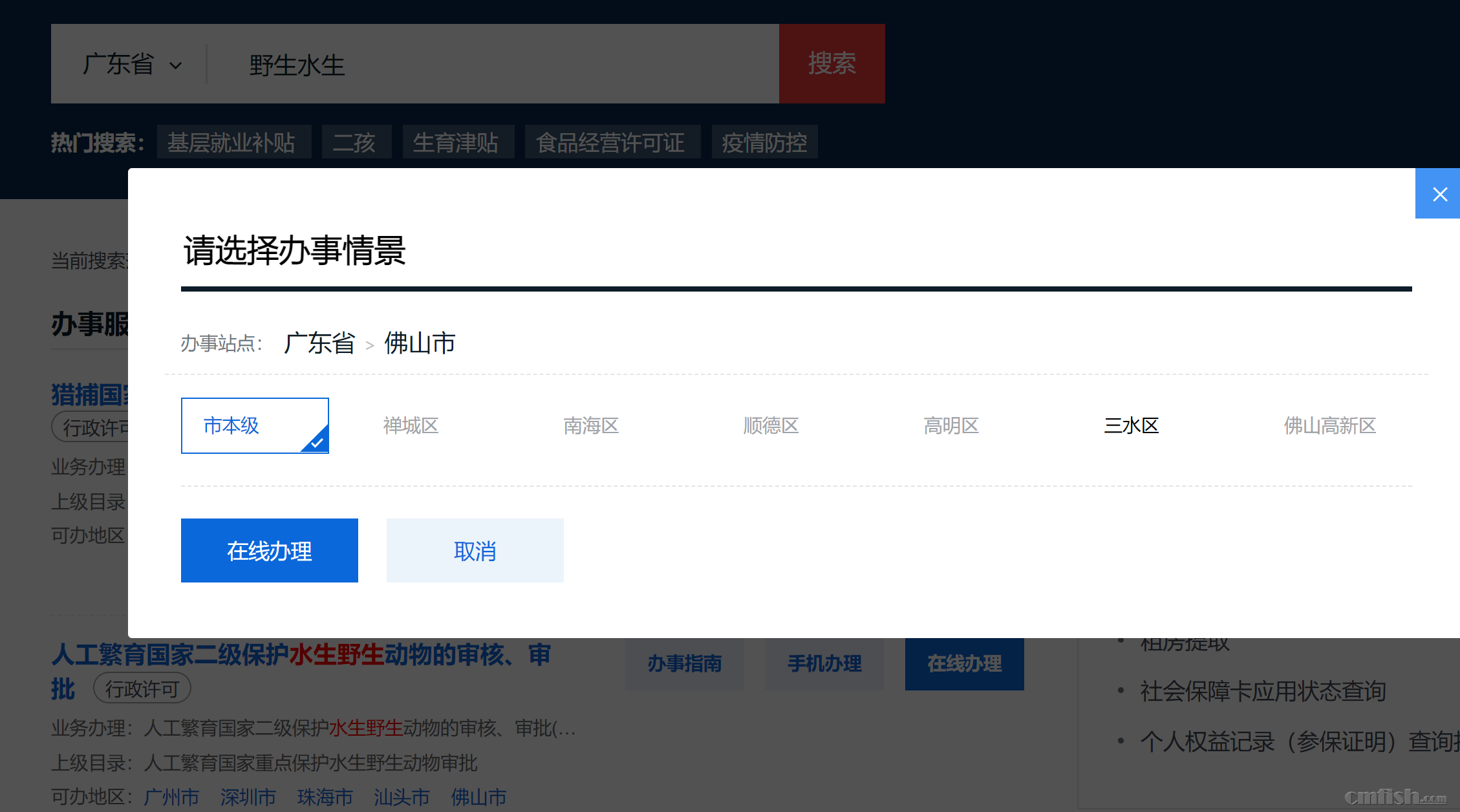1460x812 pixels.
Task: Close the scenario selection dialog
Action: [x=1439, y=194]
